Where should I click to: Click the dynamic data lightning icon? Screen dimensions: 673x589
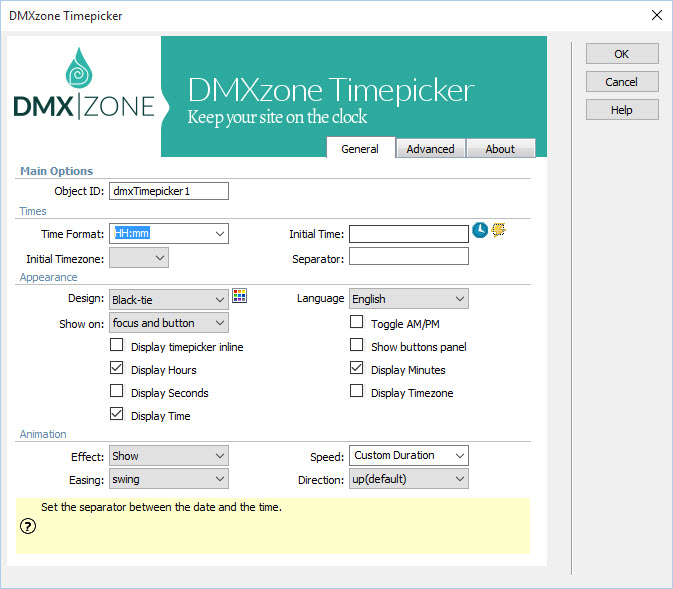pos(498,230)
